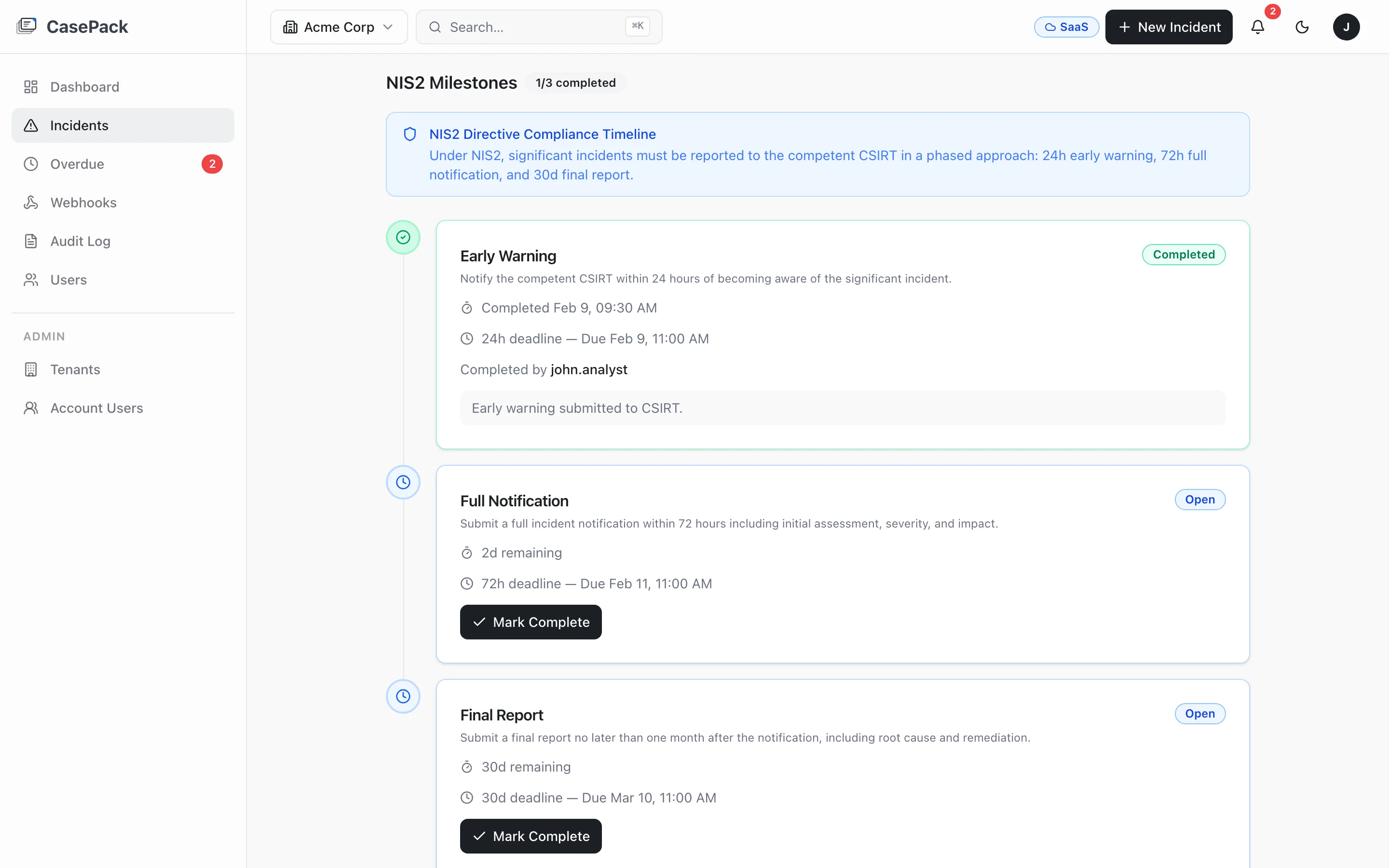1389x868 pixels.
Task: Toggle dark mode moon icon
Action: [x=1302, y=27]
